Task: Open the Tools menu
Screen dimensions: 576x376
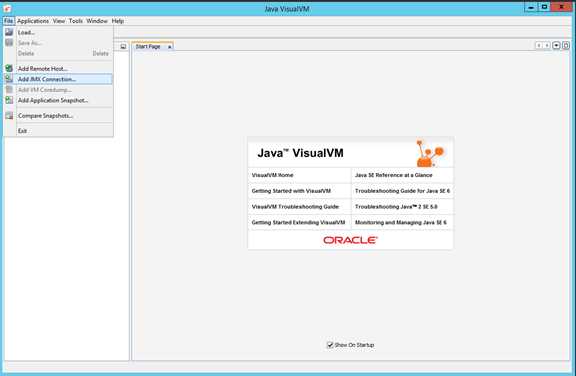Action: click(76, 21)
